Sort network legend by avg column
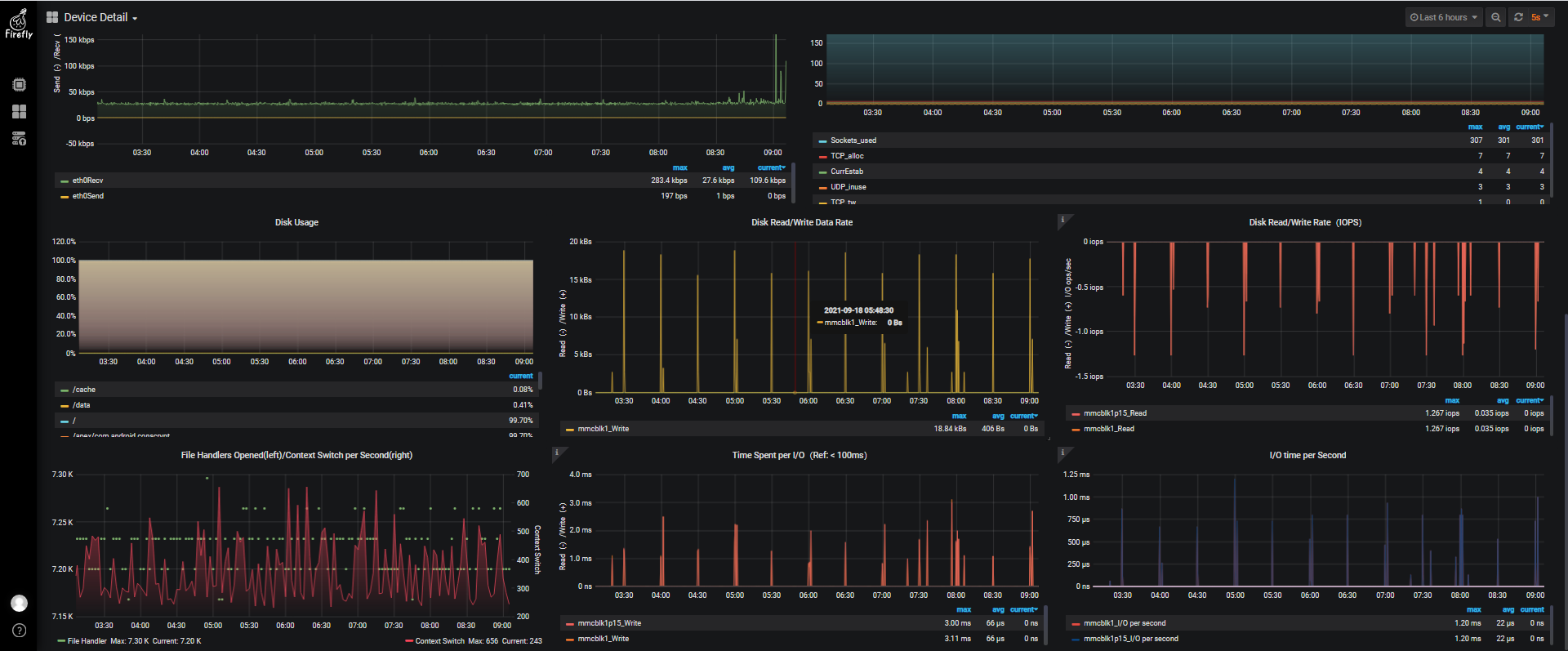This screenshot has width=1568, height=651. 728,167
